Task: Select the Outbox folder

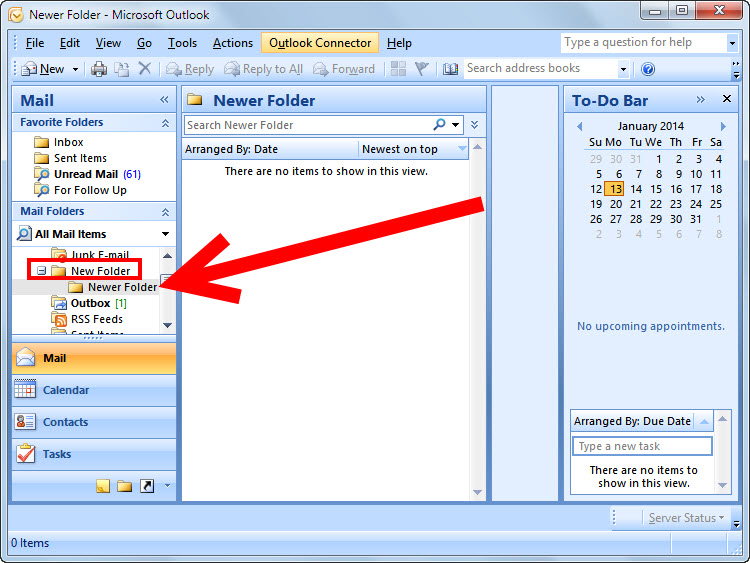Action: point(89,303)
